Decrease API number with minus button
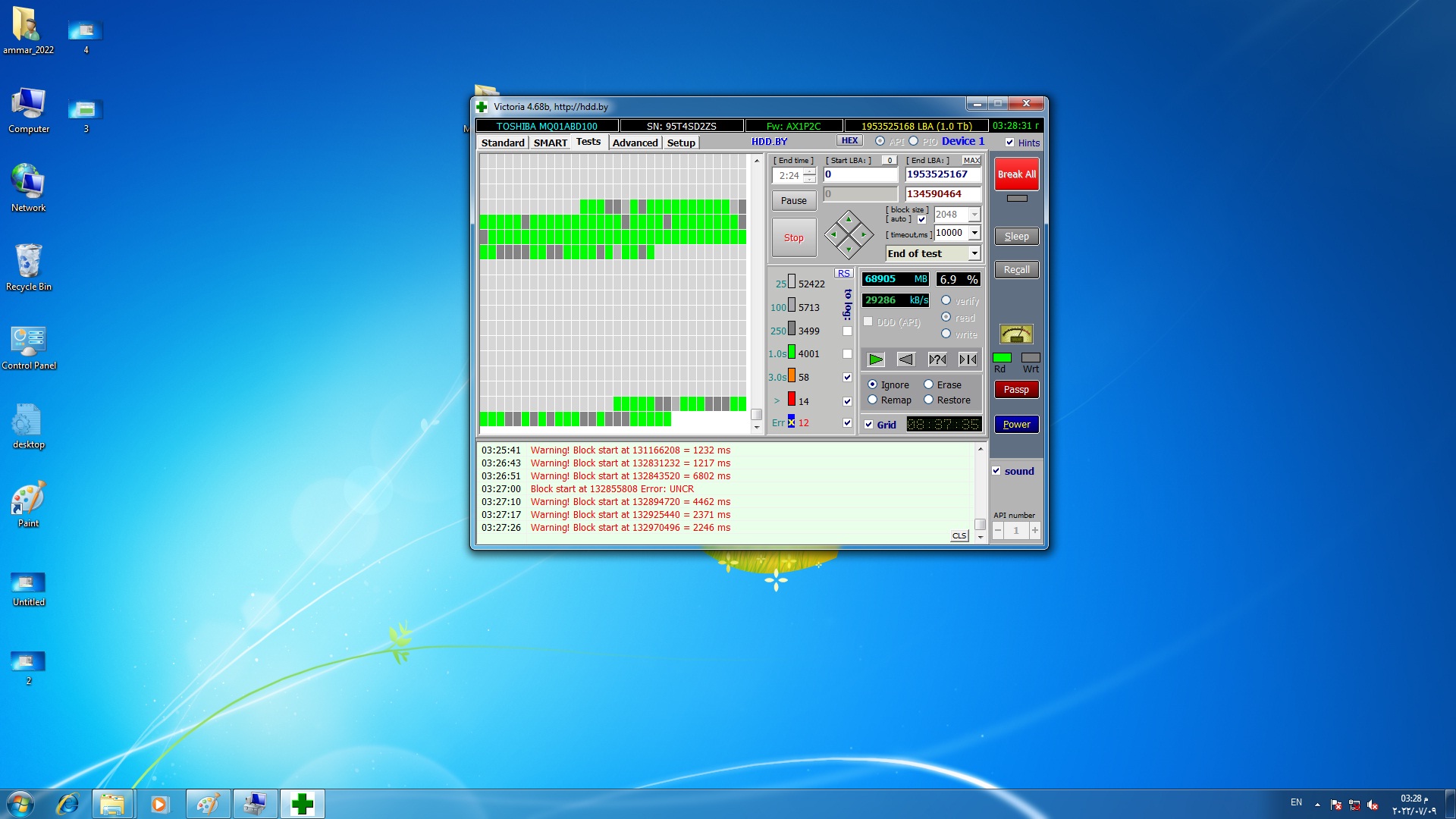The image size is (1456, 819). tap(998, 530)
